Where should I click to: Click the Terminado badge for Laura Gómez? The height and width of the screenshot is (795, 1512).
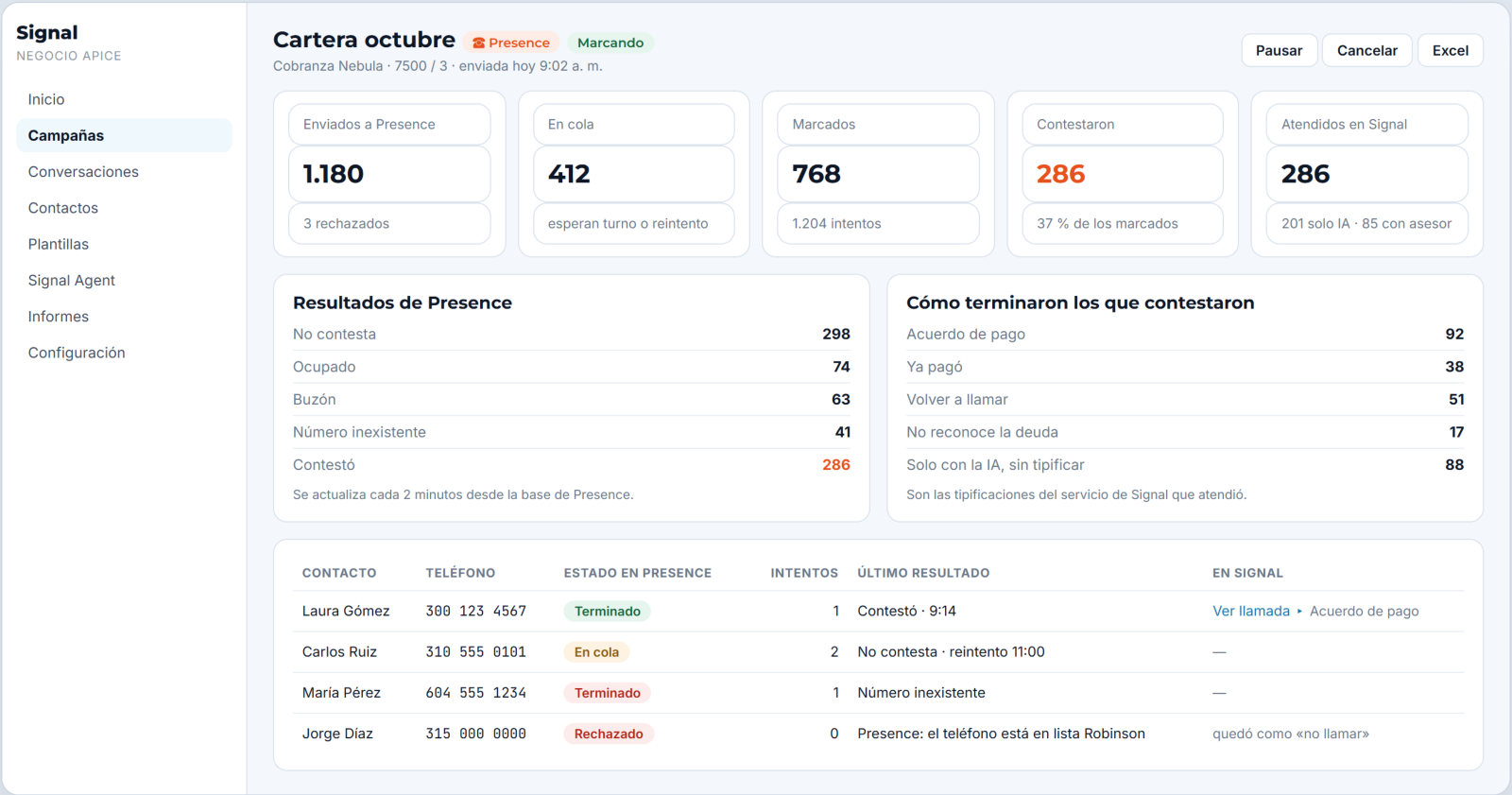click(607, 611)
